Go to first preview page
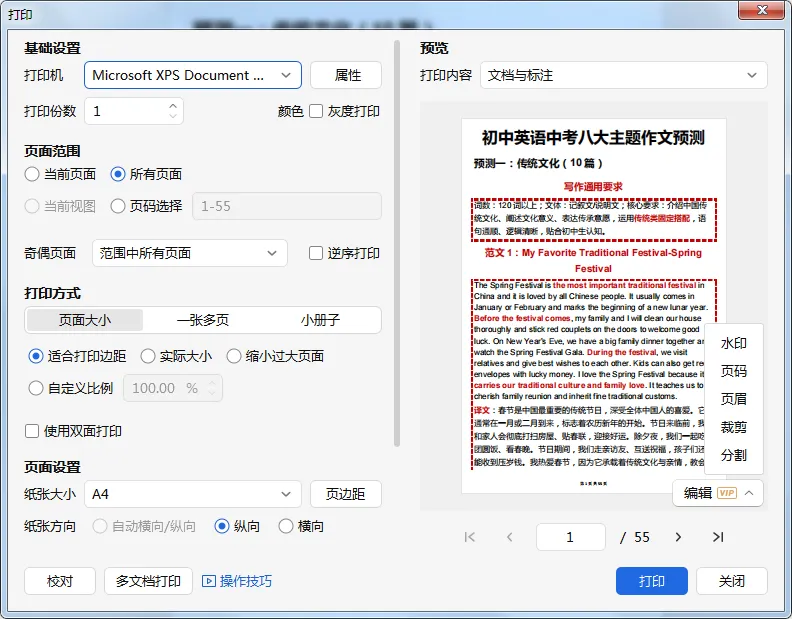The width and height of the screenshot is (792, 619). pyautogui.click(x=470, y=537)
